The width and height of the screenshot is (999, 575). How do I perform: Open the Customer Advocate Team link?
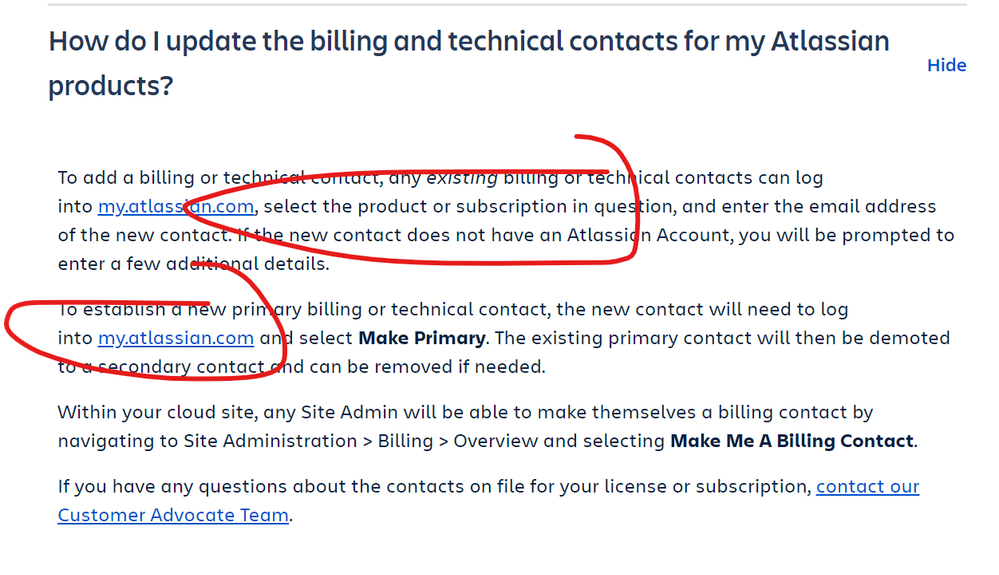[173, 515]
